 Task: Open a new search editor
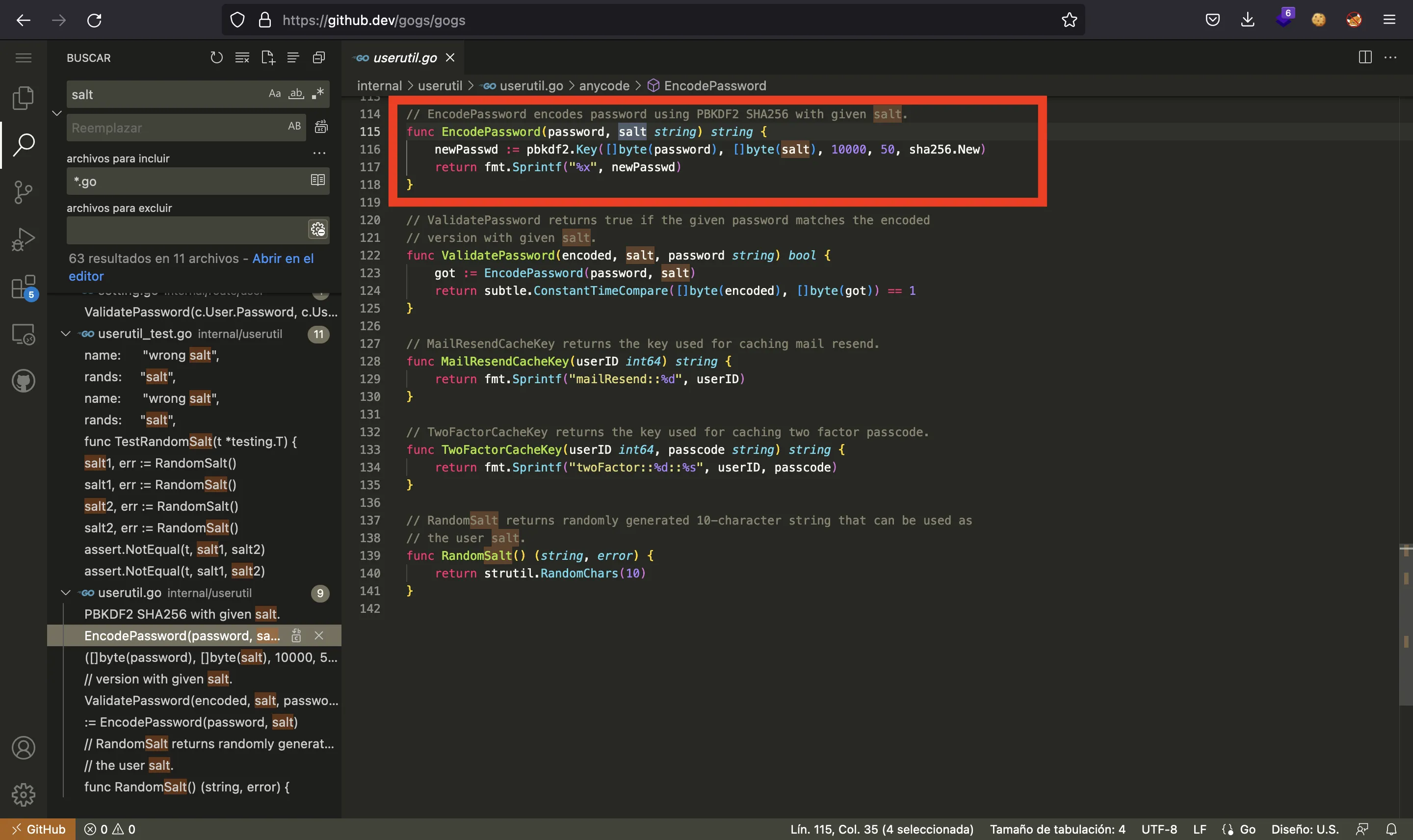coord(268,58)
